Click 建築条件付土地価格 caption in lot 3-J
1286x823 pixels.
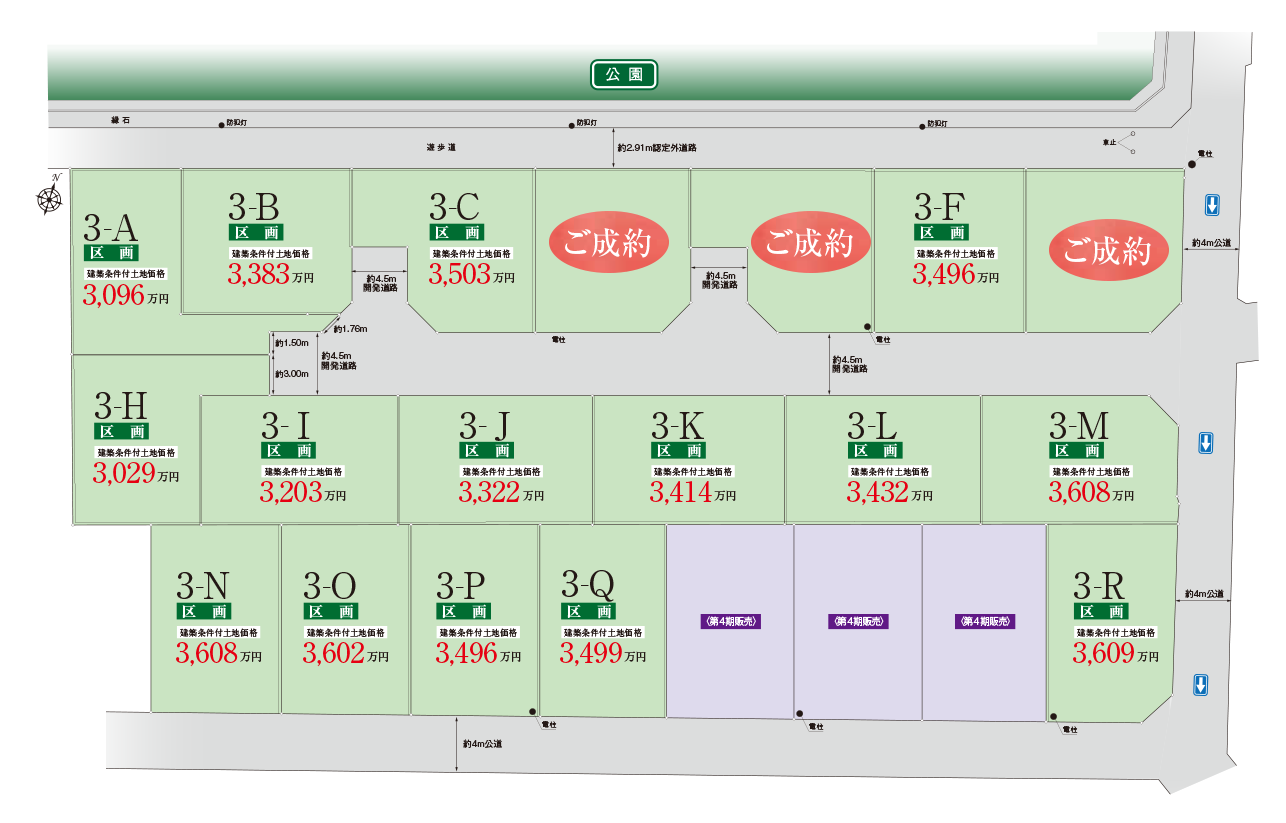501,471
